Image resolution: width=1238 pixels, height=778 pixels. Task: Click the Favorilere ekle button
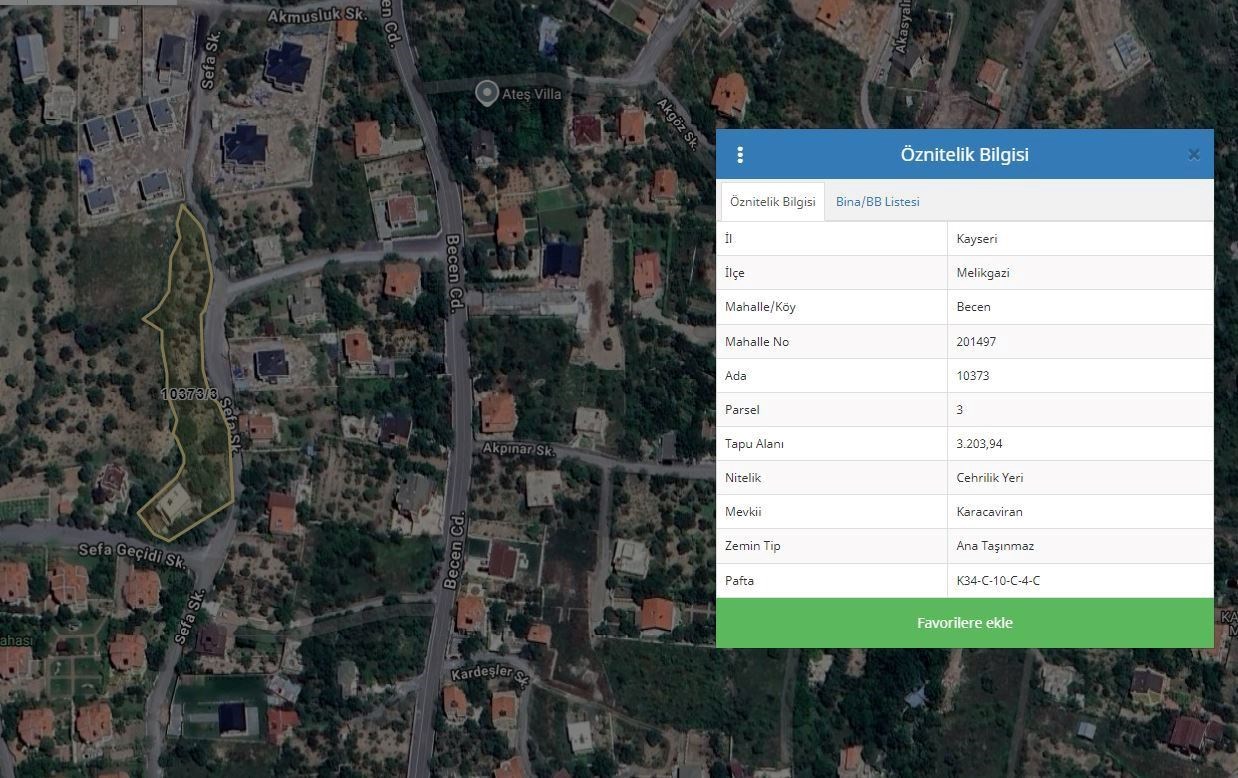pyautogui.click(x=964, y=623)
